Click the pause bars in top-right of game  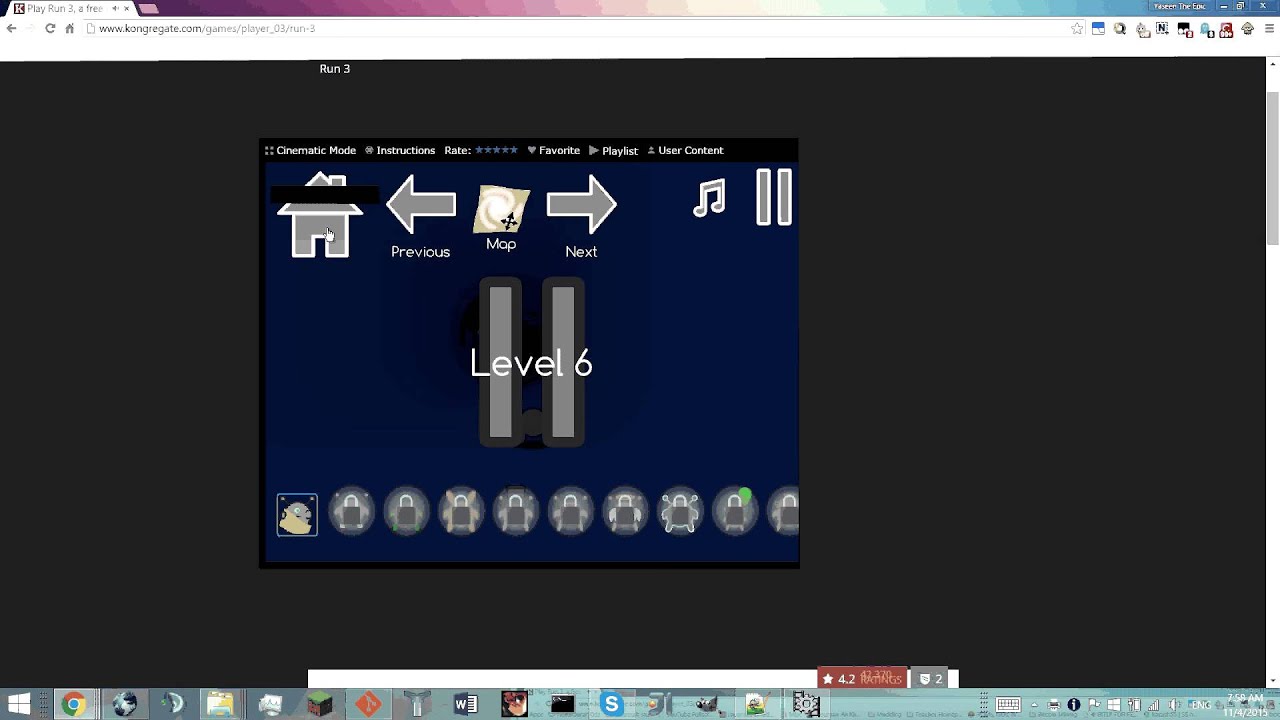click(774, 196)
